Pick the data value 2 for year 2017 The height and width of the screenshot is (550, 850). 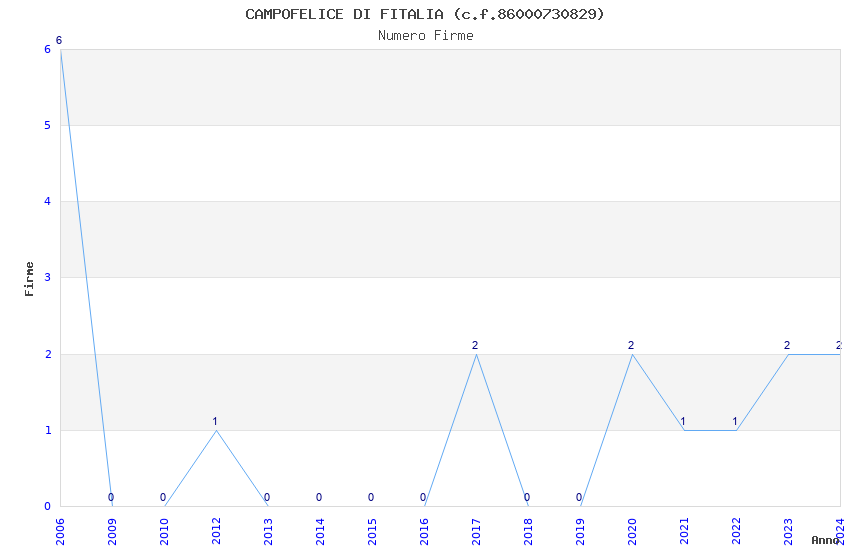click(x=475, y=345)
